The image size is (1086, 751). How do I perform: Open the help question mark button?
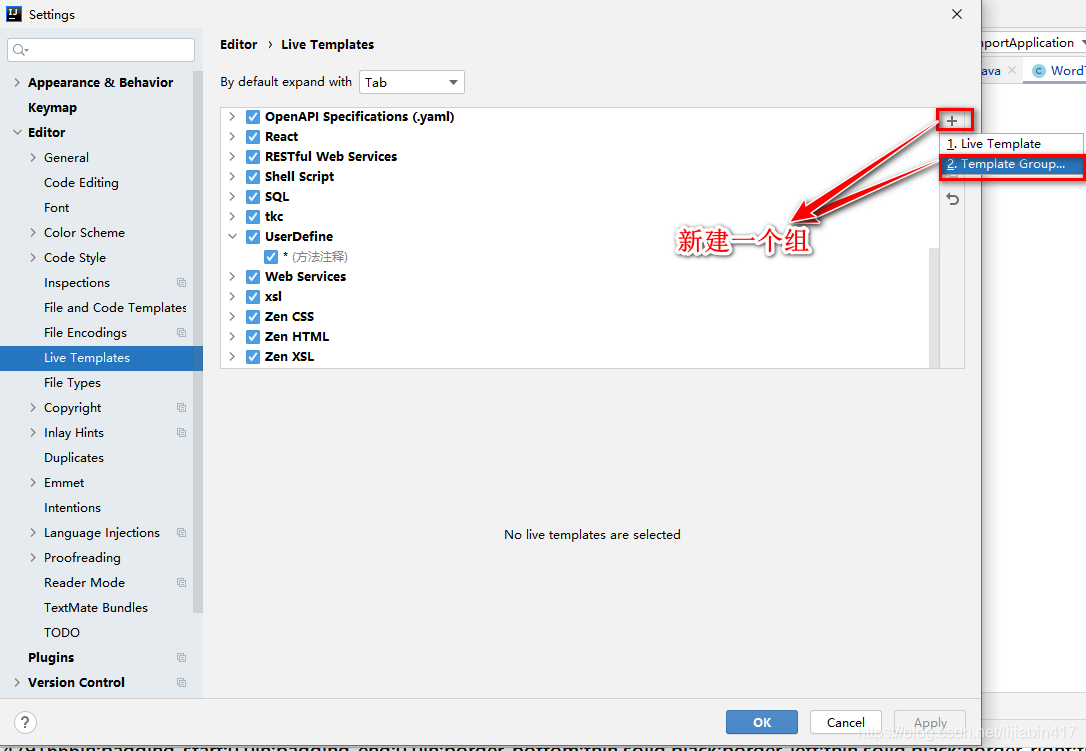25,723
